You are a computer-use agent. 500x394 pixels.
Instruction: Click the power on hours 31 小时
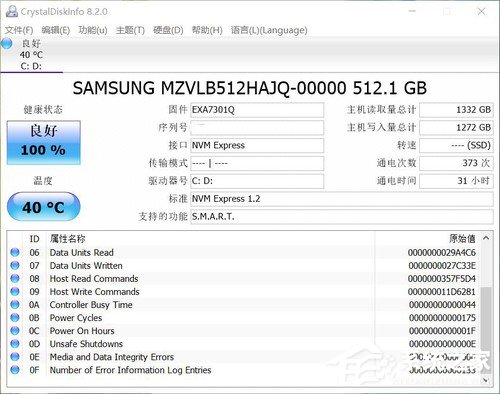click(456, 181)
